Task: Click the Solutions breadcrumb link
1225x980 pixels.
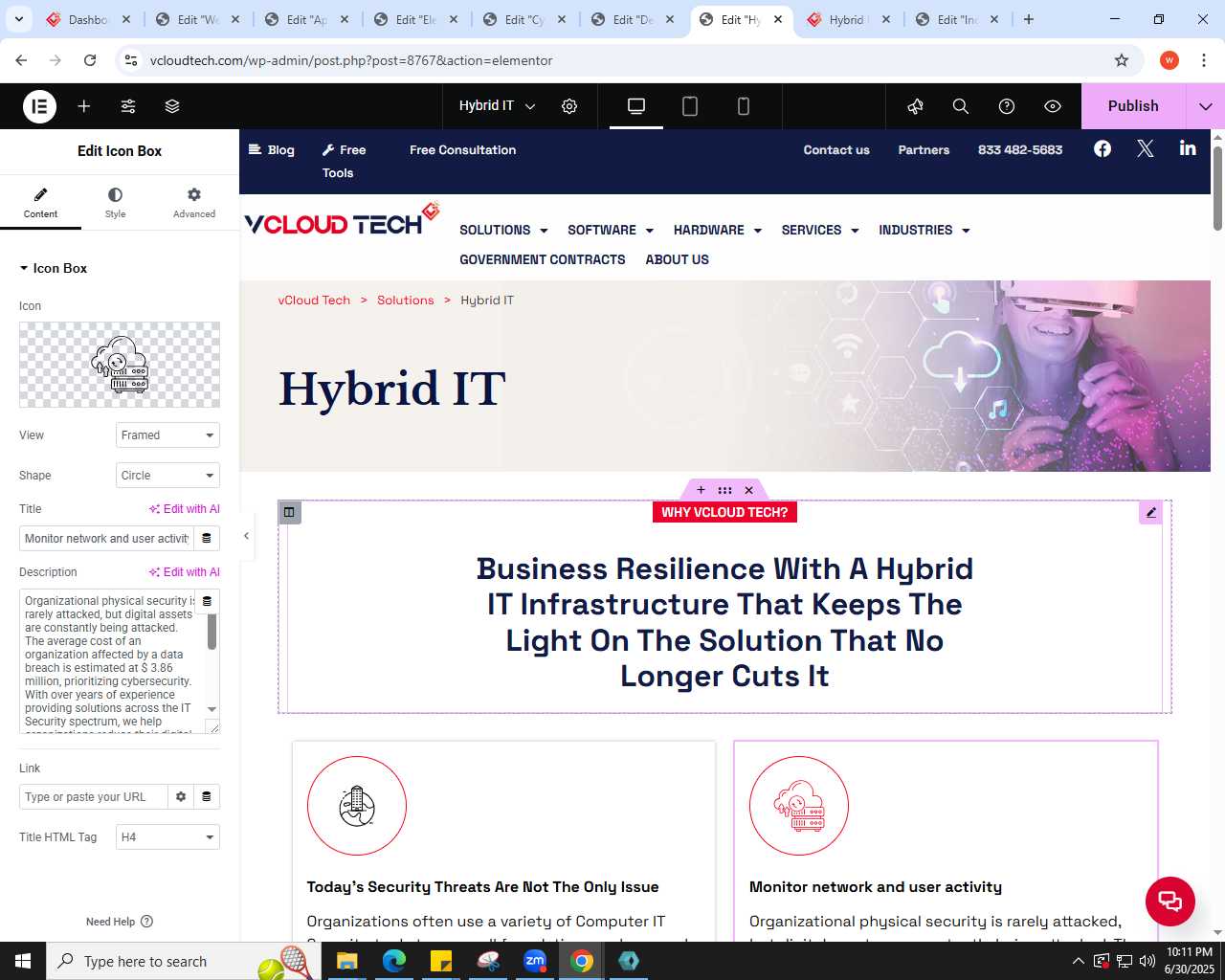Action: tap(406, 301)
